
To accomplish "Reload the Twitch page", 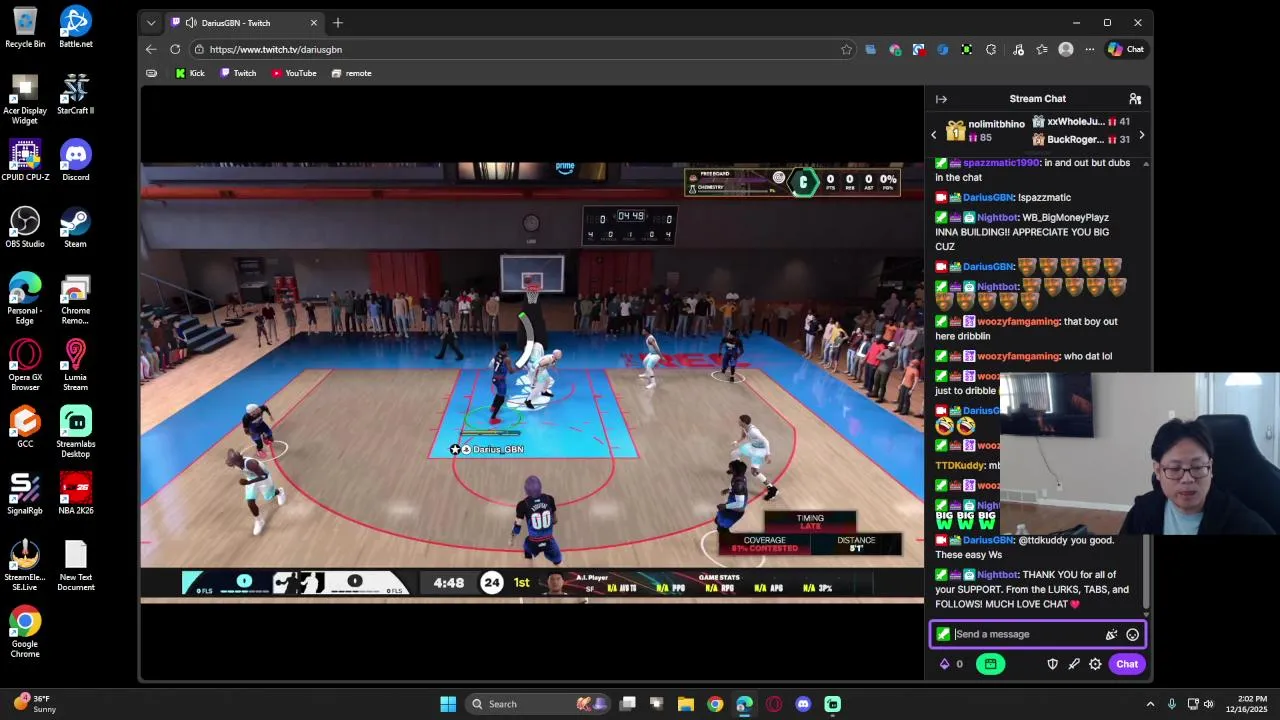I will tap(175, 49).
